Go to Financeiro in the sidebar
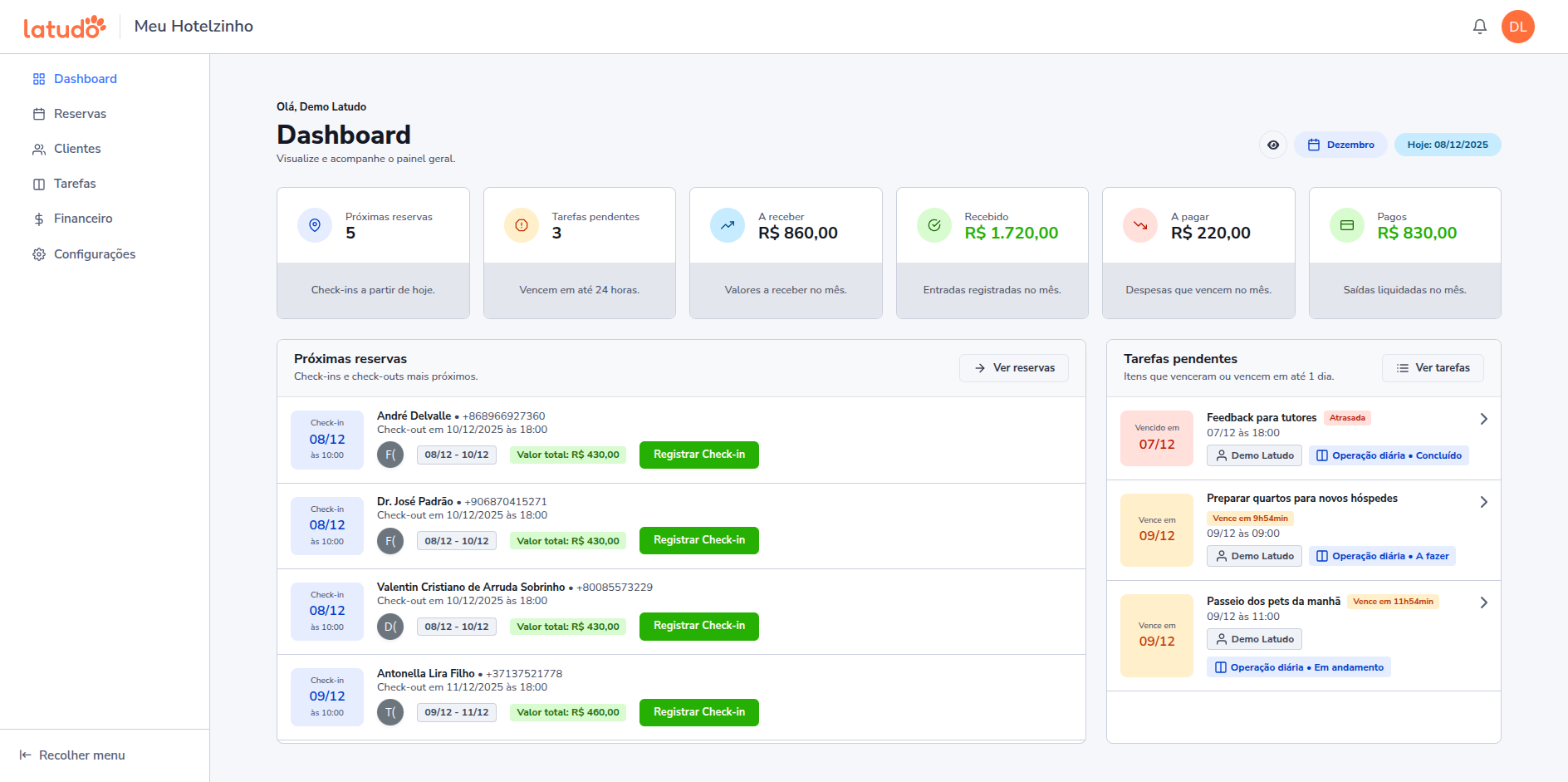 point(83,219)
